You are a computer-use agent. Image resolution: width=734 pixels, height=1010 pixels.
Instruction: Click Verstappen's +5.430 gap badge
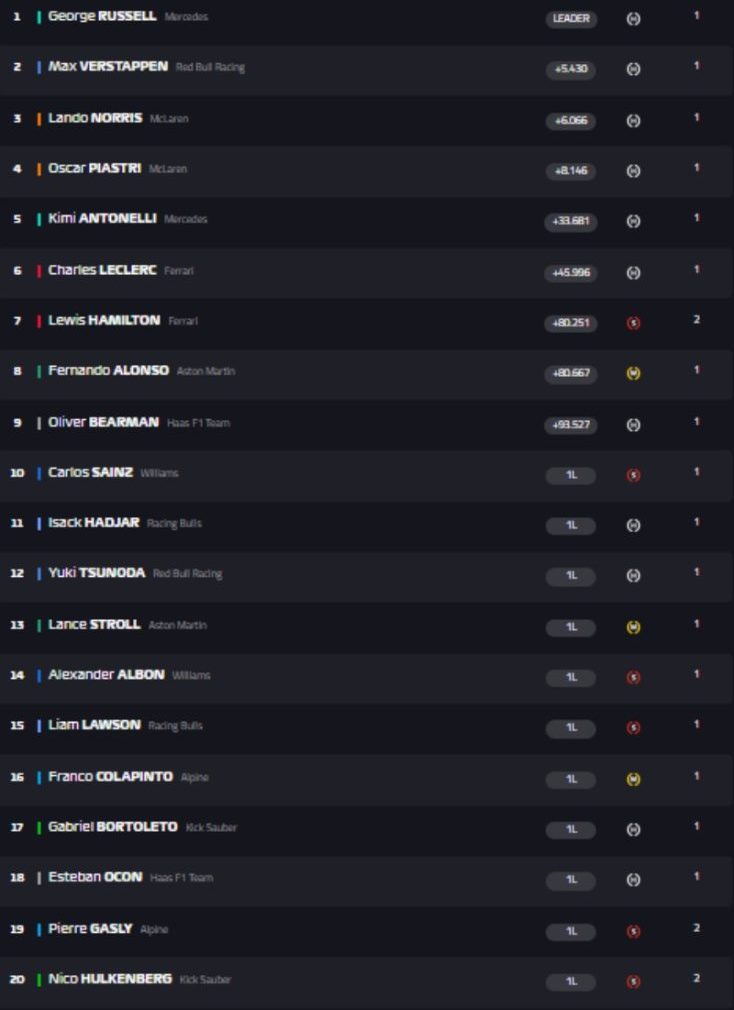(571, 69)
